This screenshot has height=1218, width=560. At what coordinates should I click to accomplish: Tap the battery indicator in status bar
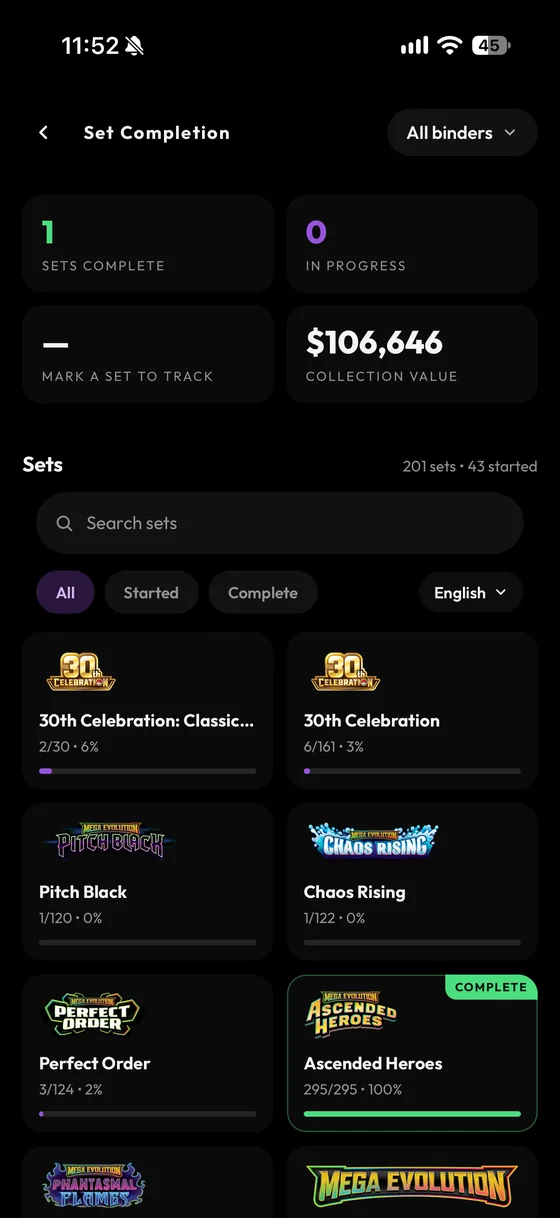(x=492, y=46)
